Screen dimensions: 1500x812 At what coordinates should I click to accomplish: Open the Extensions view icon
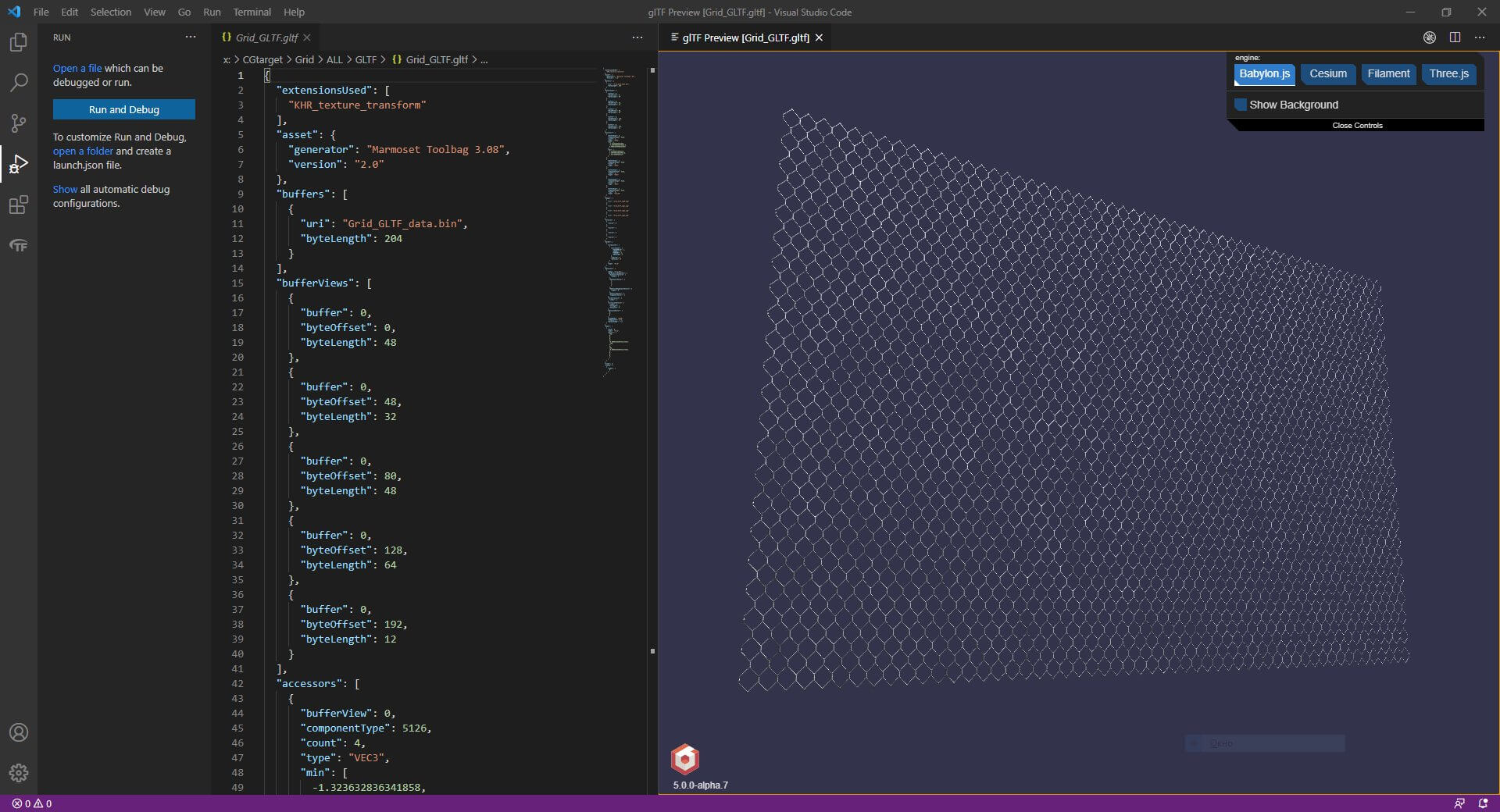tap(18, 205)
